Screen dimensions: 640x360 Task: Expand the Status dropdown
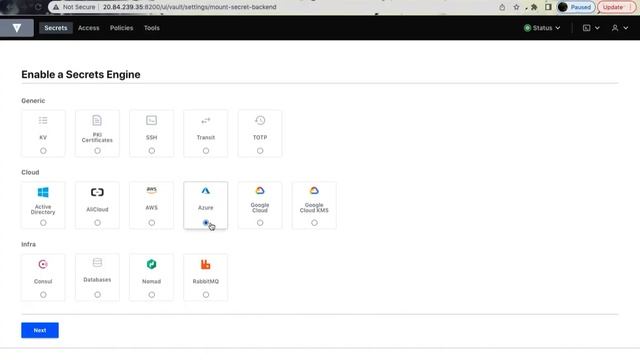point(542,28)
